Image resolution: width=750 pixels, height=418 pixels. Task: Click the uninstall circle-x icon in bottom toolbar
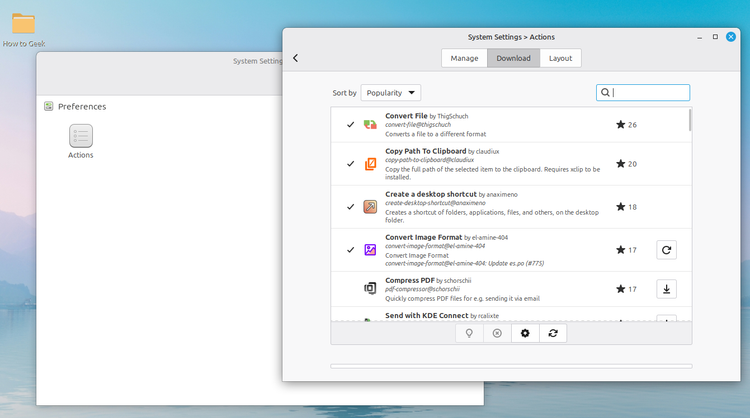497,333
